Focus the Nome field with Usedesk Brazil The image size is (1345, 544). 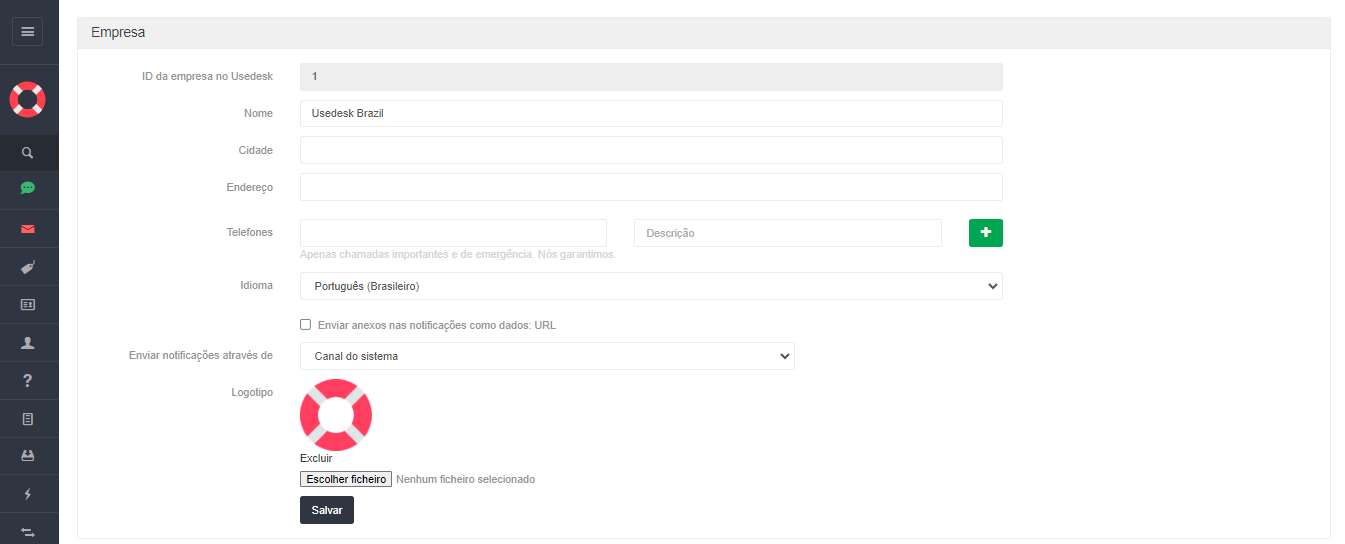coord(651,113)
